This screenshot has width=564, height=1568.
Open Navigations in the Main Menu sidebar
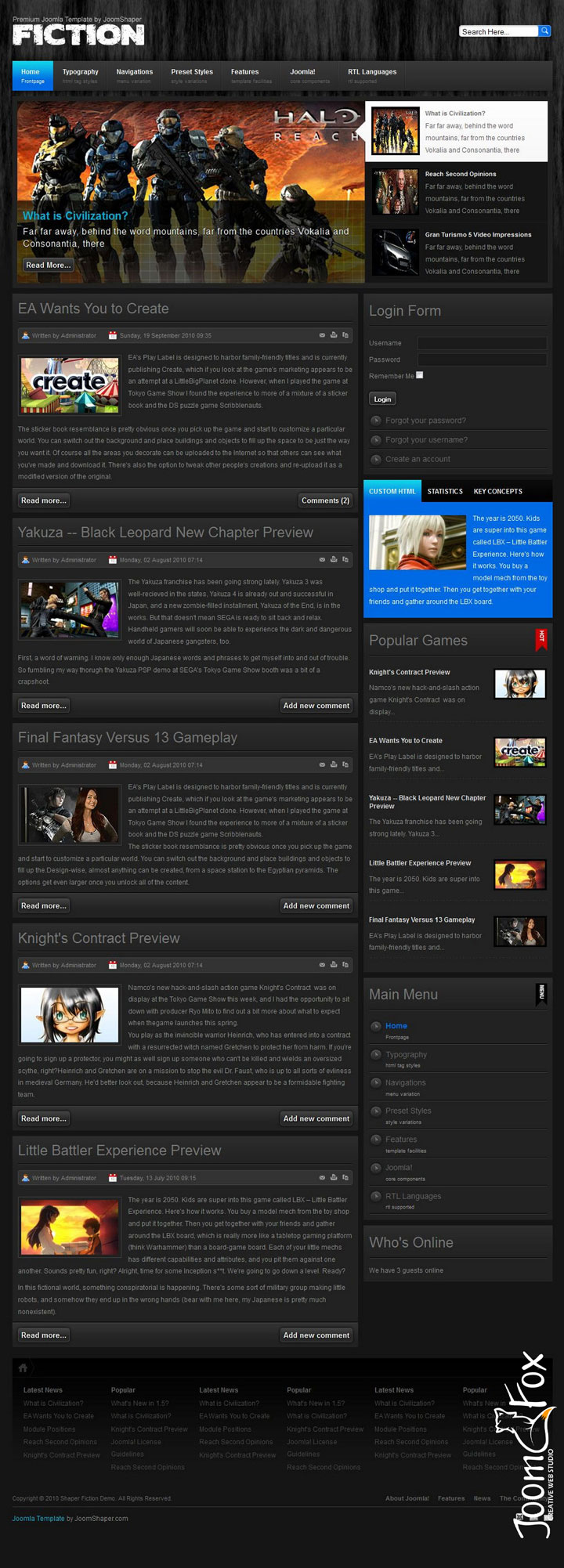click(405, 1082)
